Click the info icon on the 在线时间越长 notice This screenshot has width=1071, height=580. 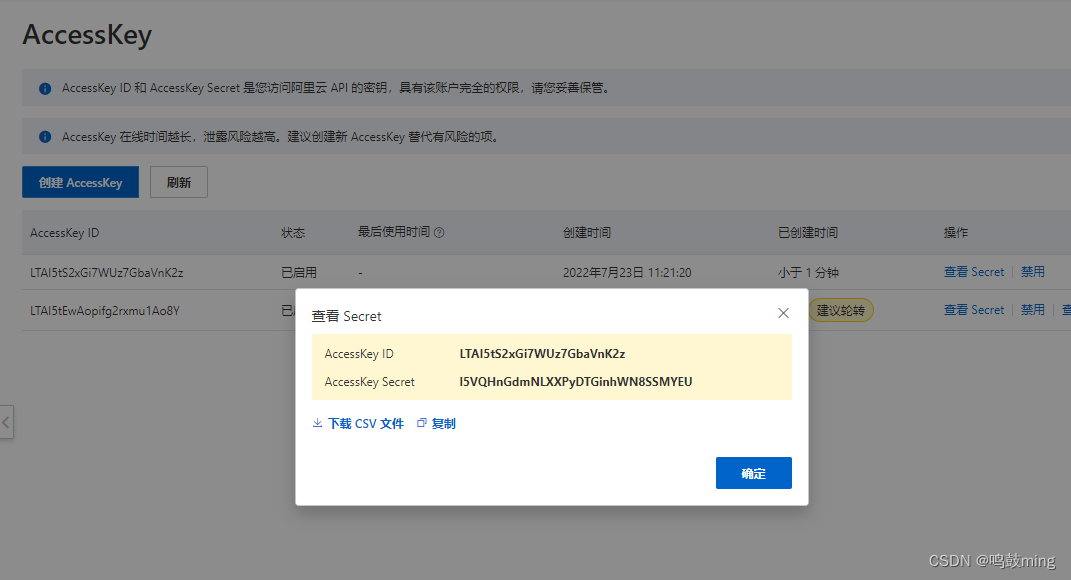[45, 137]
